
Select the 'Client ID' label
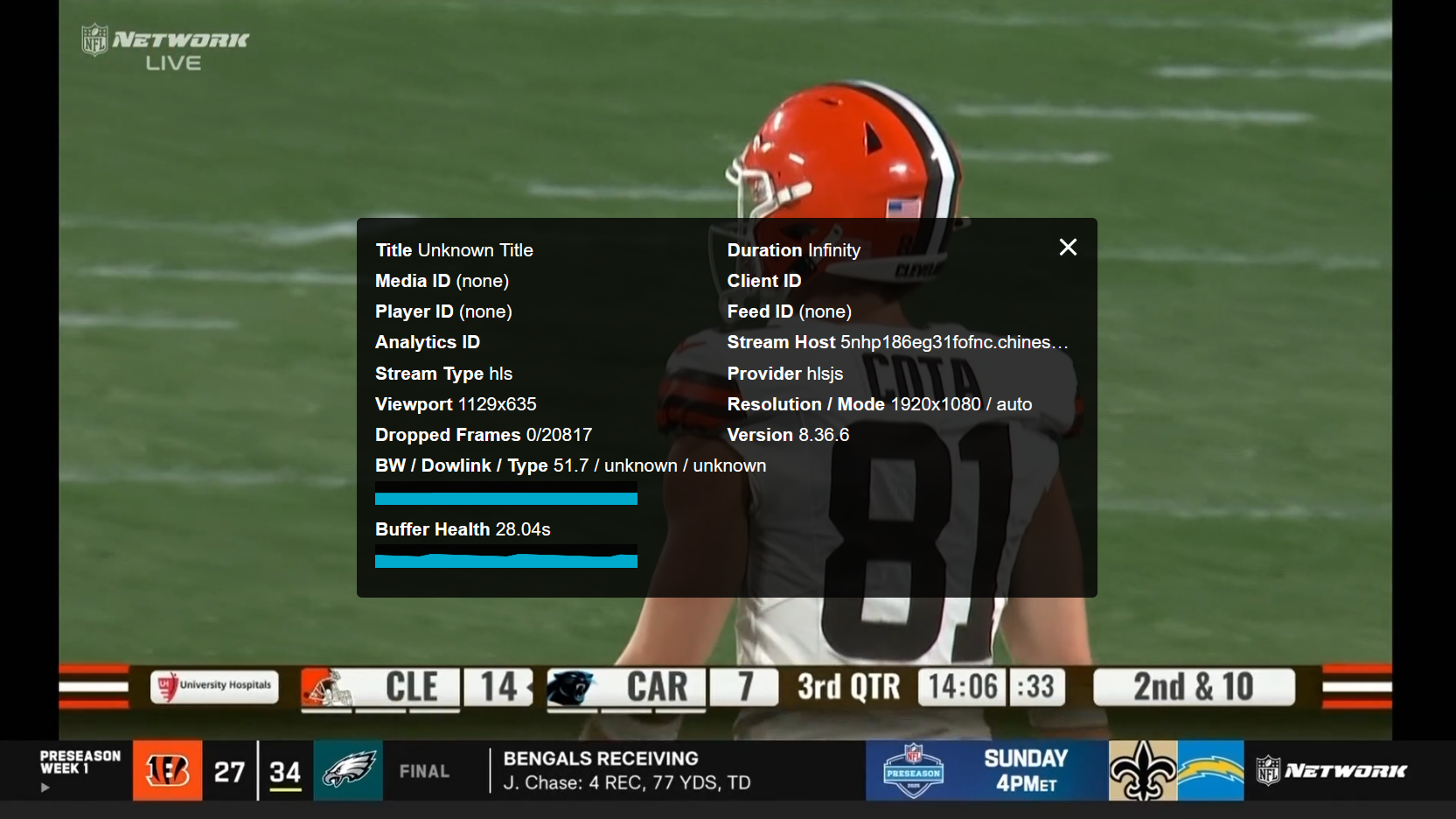coord(763,281)
